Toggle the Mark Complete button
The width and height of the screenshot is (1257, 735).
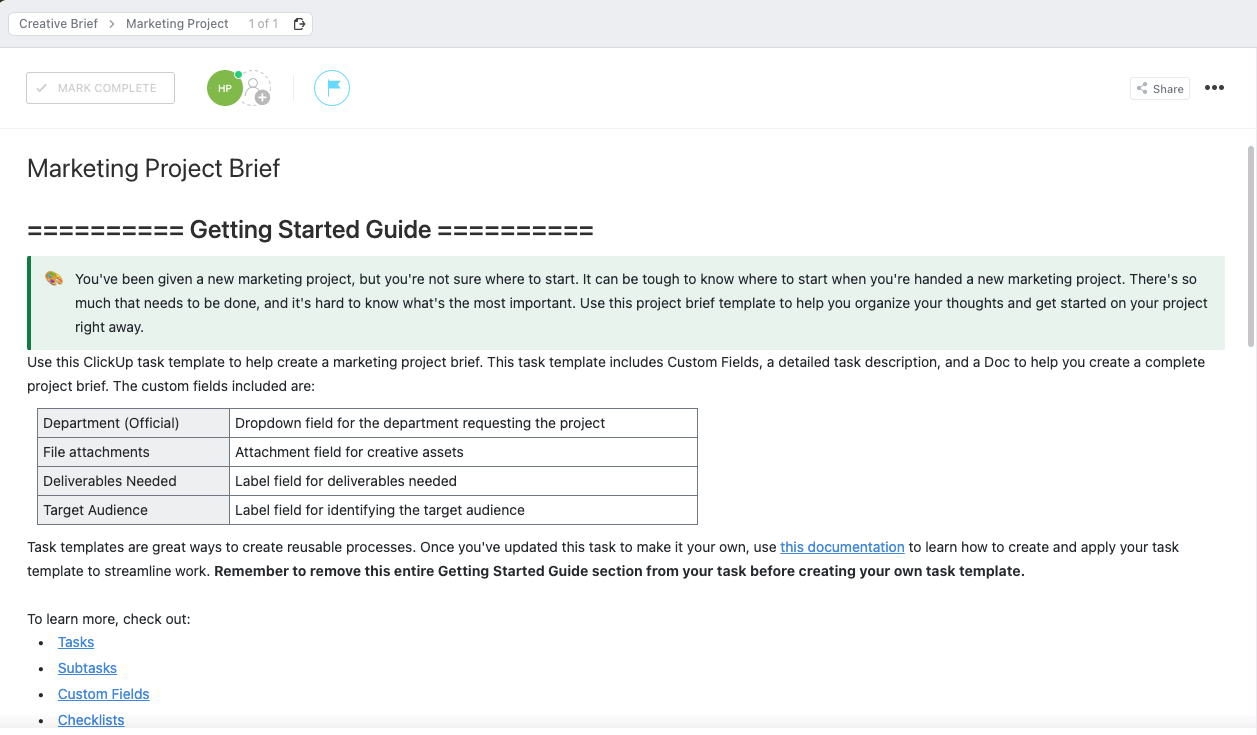[100, 88]
